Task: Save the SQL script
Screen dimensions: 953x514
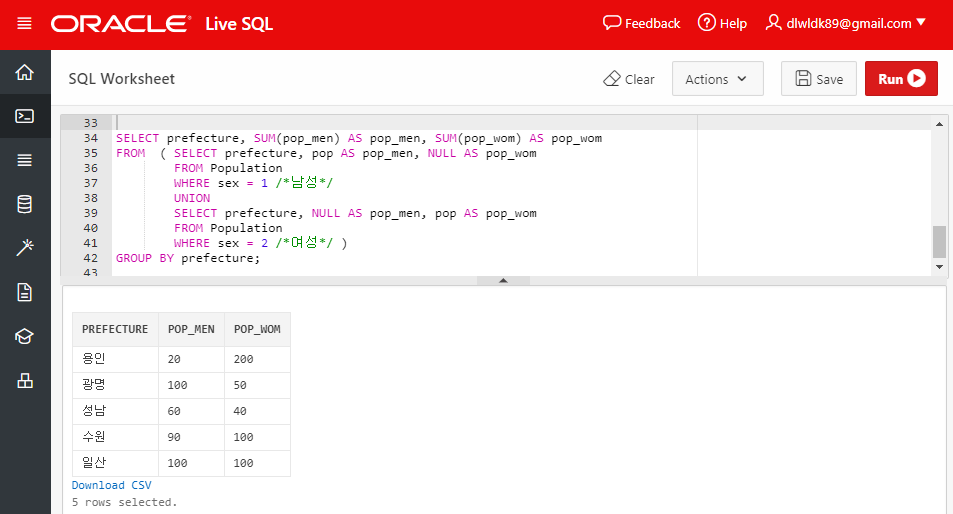Action: coord(819,79)
